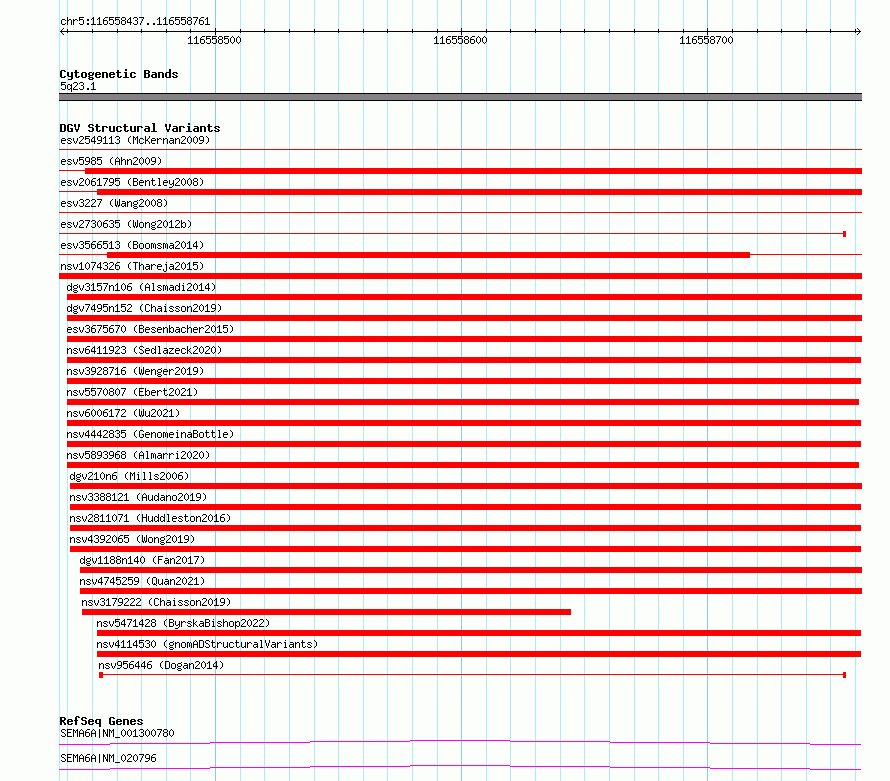Click the left arrow on the ruler
This screenshot has height=781, width=890.
point(63,31)
